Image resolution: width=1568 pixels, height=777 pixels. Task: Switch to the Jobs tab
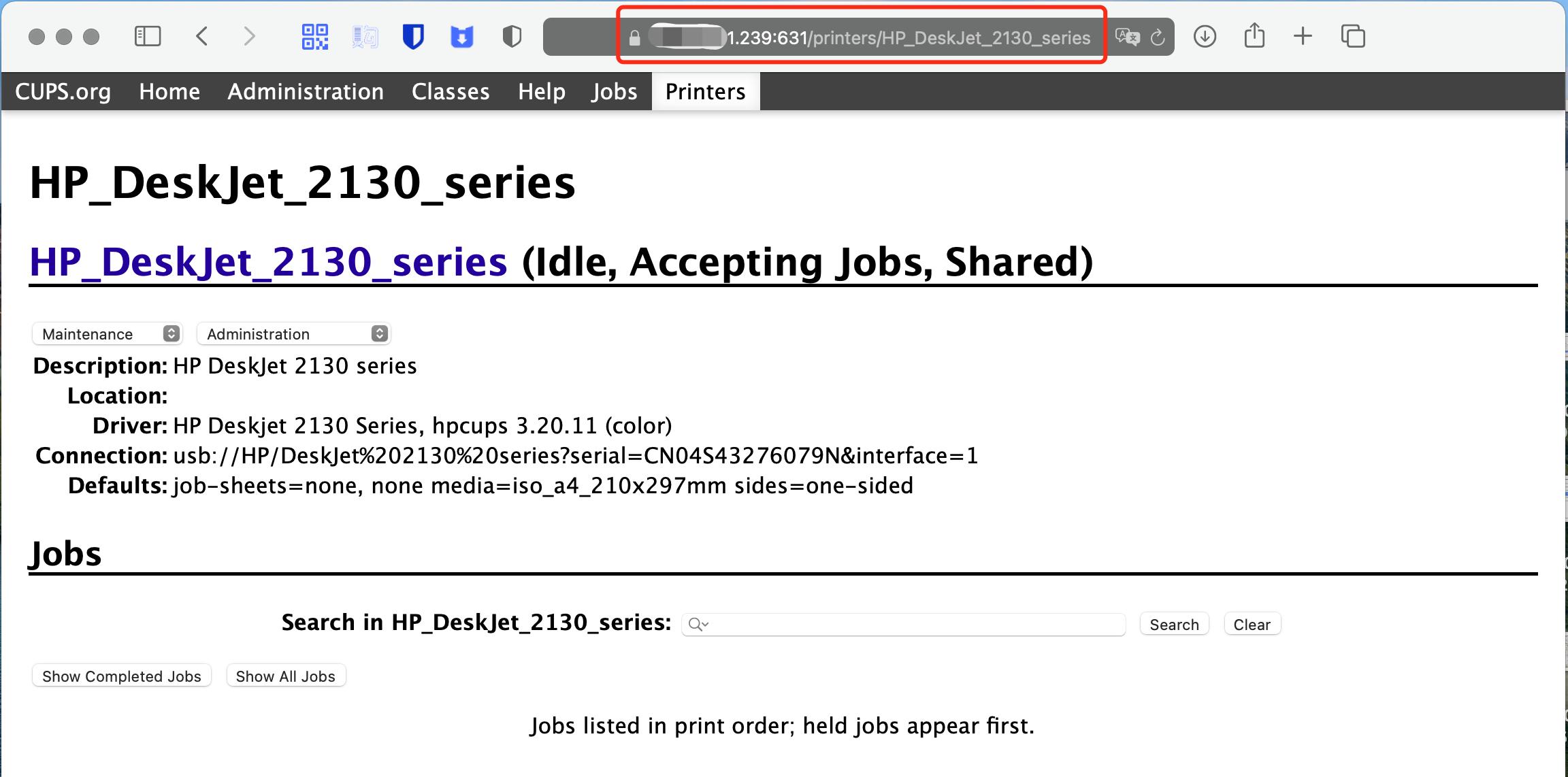614,92
